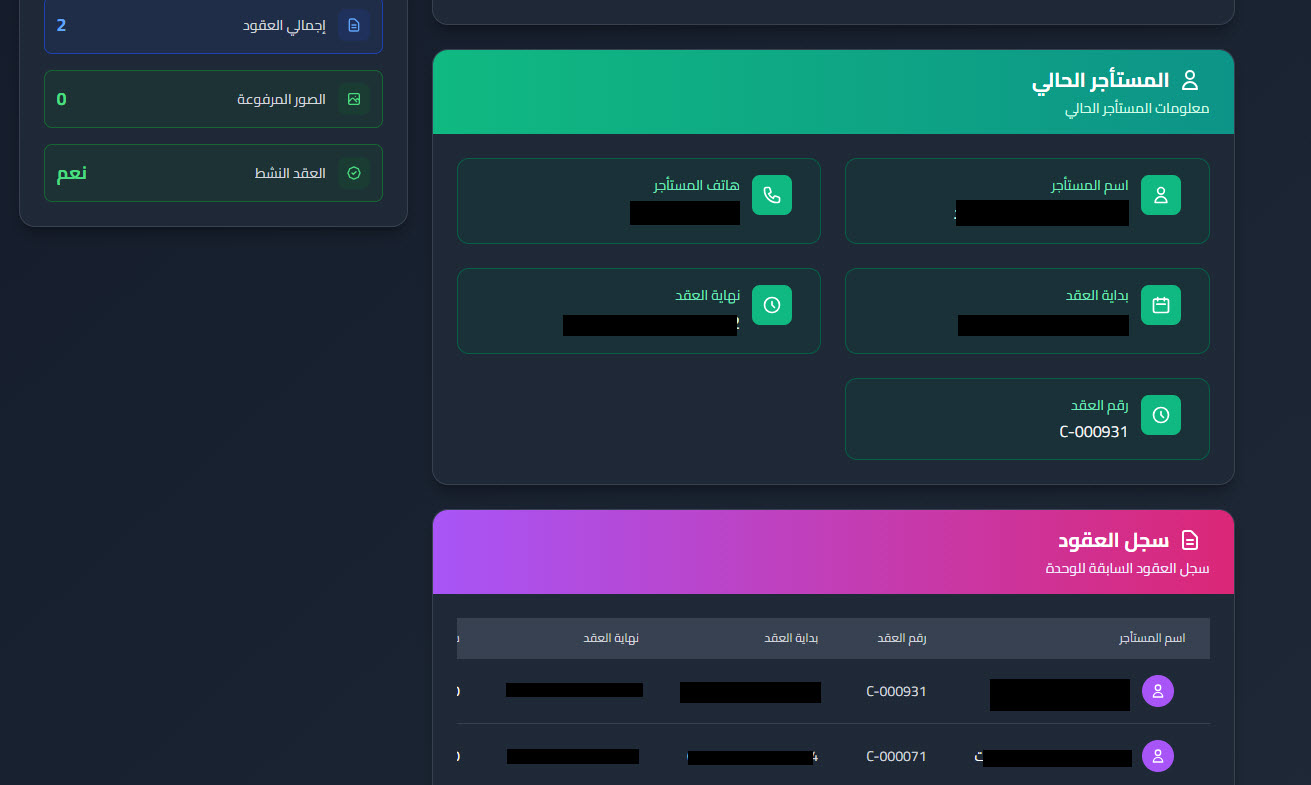The image size is (1311, 785).
Task: Click the المستأجر الحالي section title
Action: 1100,81
